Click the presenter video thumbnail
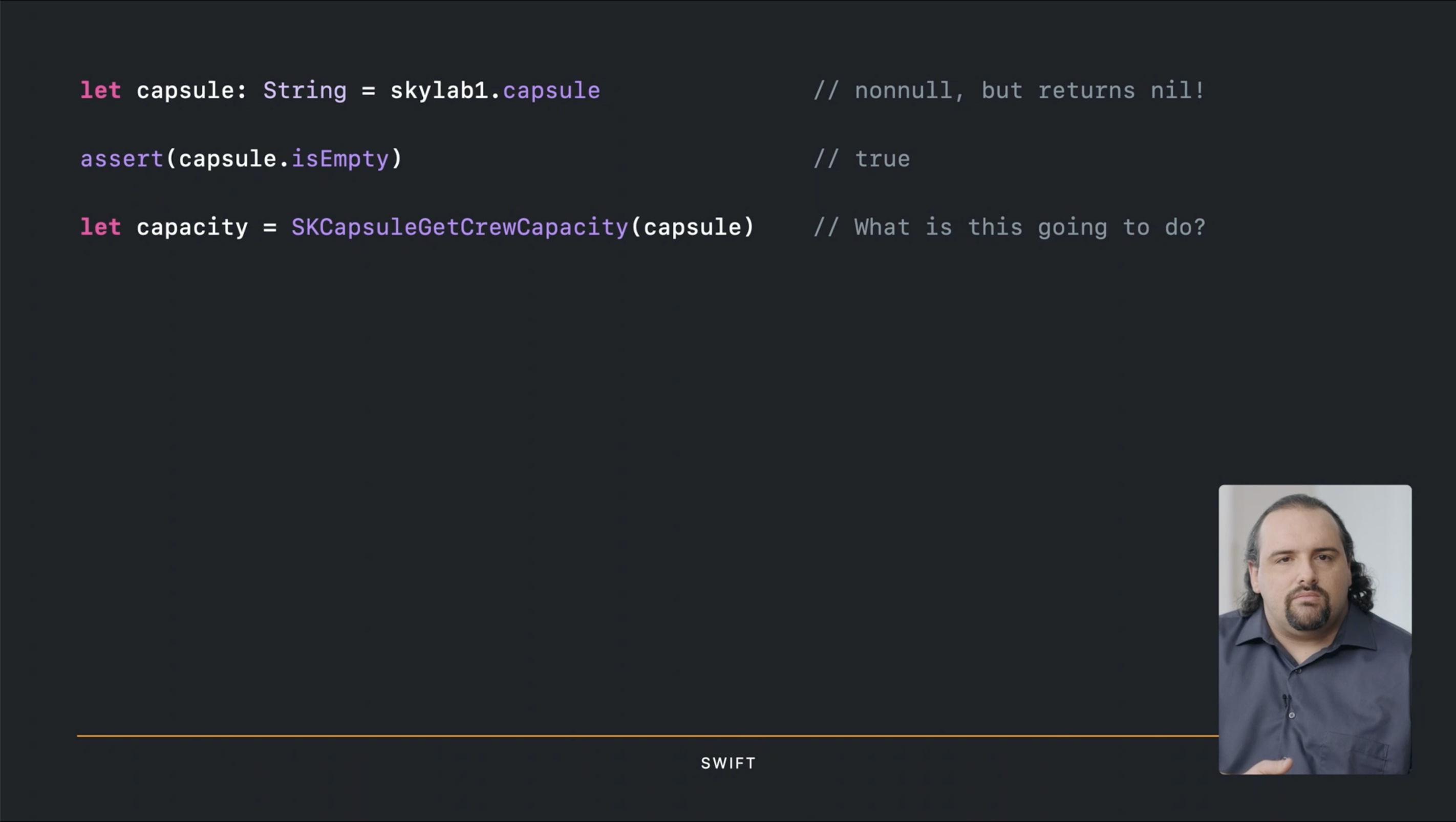 (x=1315, y=630)
